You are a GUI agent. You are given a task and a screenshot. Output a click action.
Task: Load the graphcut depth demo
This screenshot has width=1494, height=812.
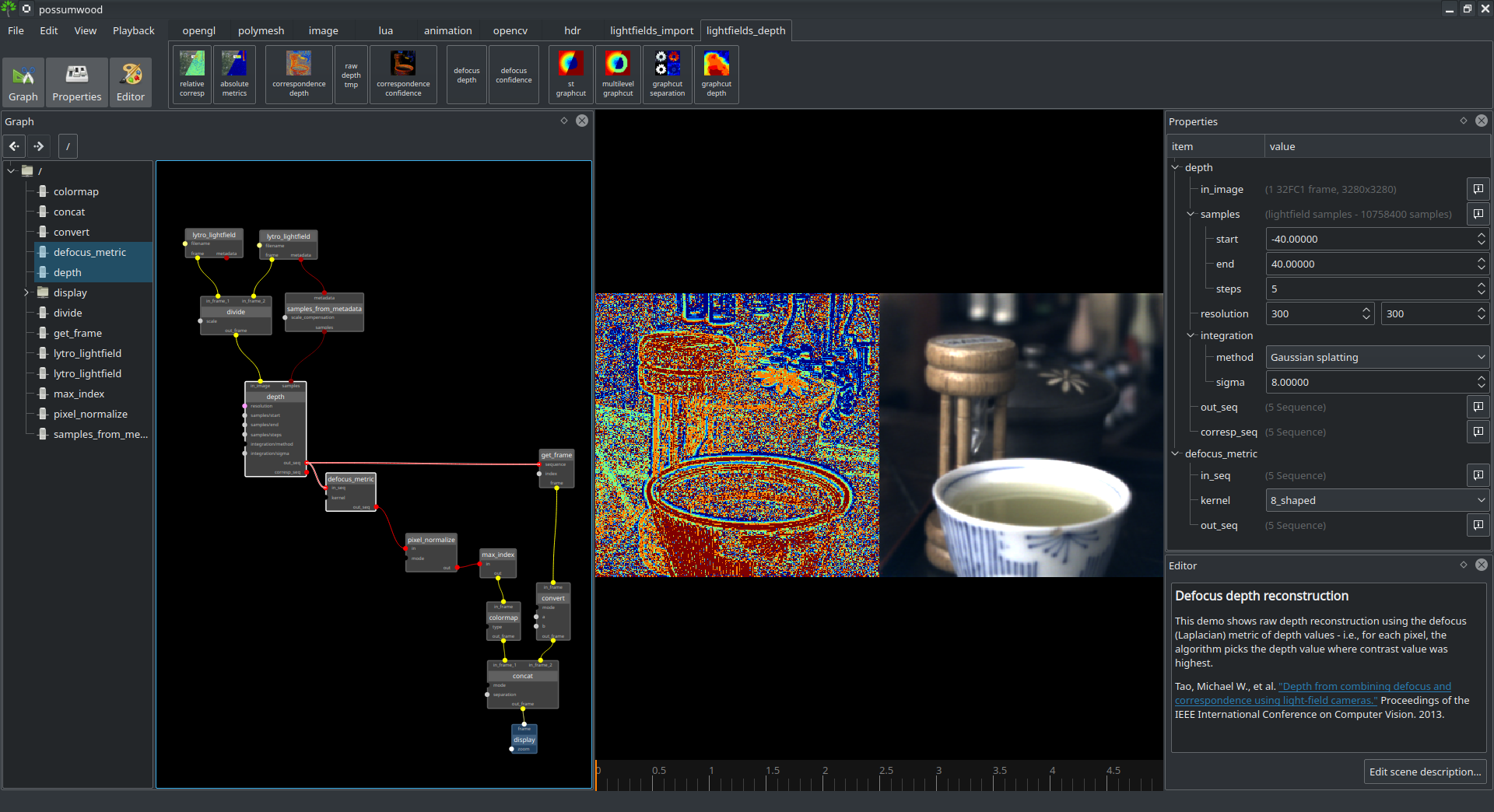(x=717, y=75)
